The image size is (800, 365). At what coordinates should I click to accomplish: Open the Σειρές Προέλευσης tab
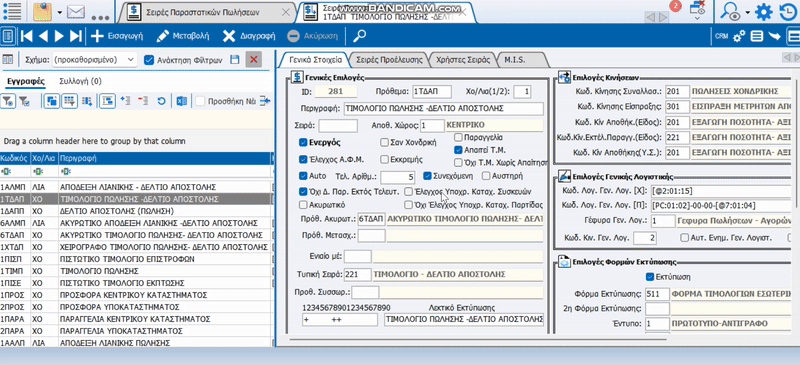[389, 60]
